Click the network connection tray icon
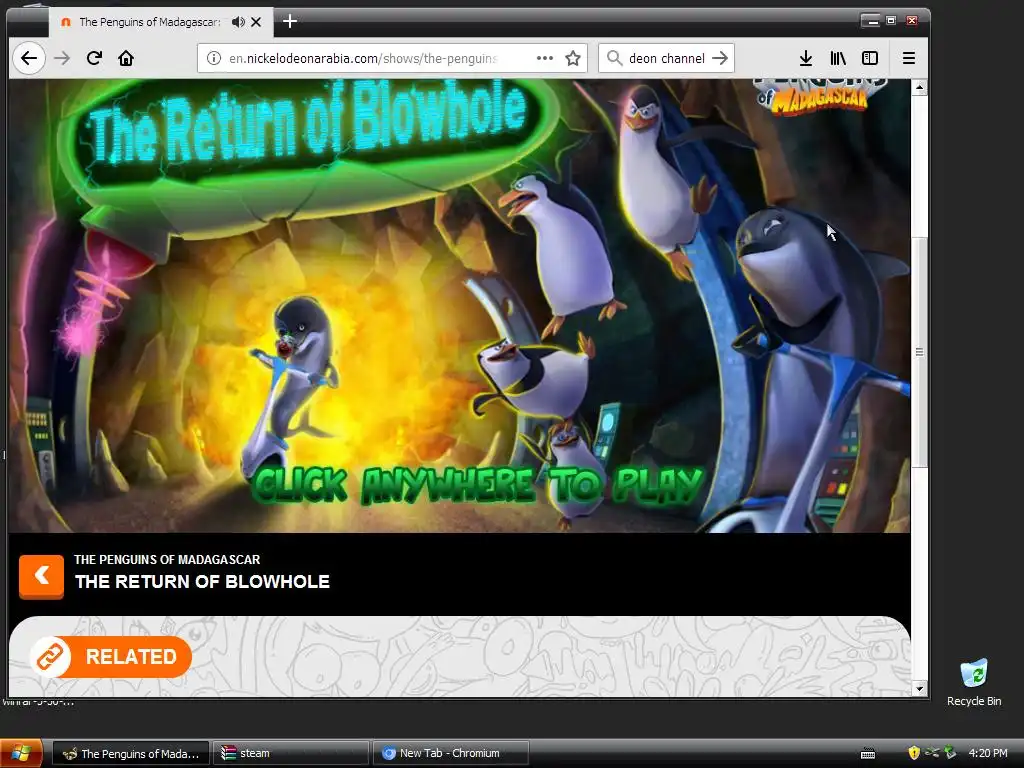Viewport: 1024px width, 768px height. (x=933, y=753)
